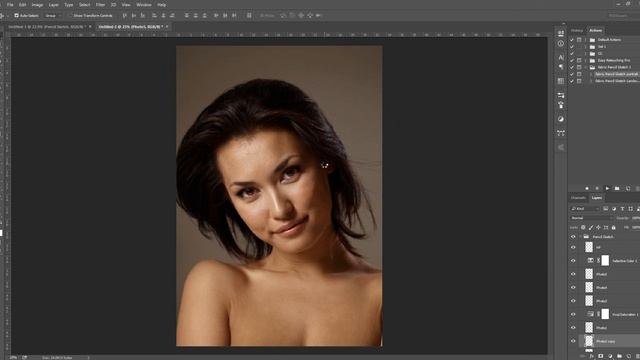
Task: Select the Photo1 copy layer thumbnail
Action: pyautogui.click(x=589, y=341)
